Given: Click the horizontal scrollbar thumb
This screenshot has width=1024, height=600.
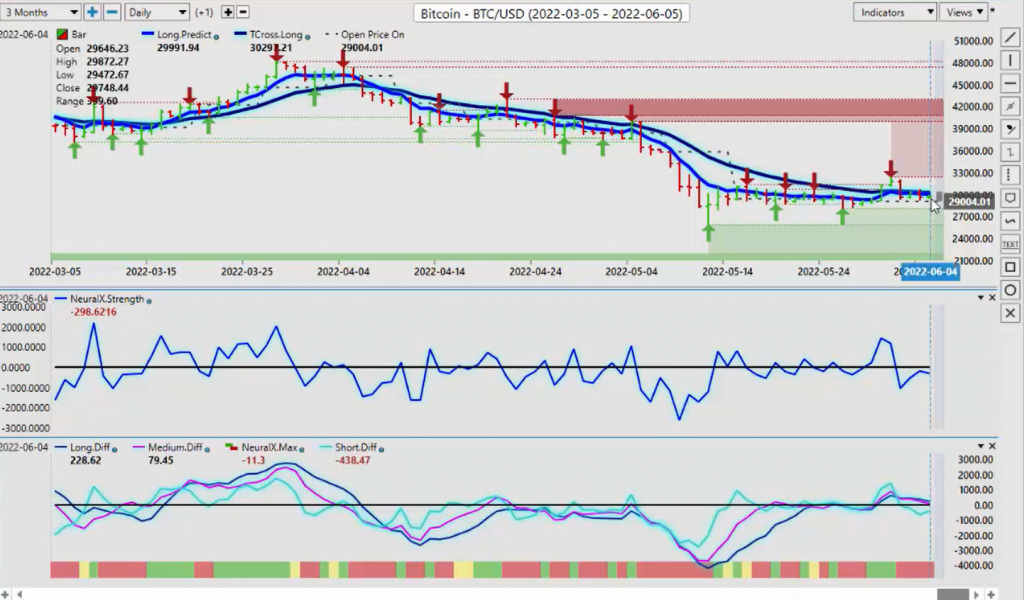Looking at the screenshot, I should click(953, 594).
